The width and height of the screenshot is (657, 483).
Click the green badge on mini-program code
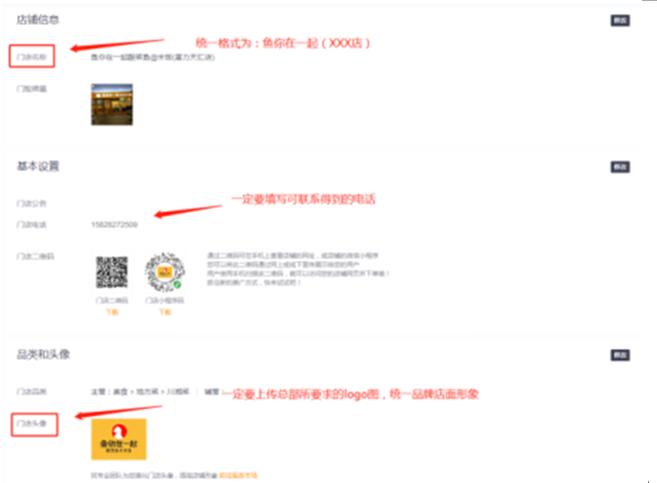click(177, 284)
